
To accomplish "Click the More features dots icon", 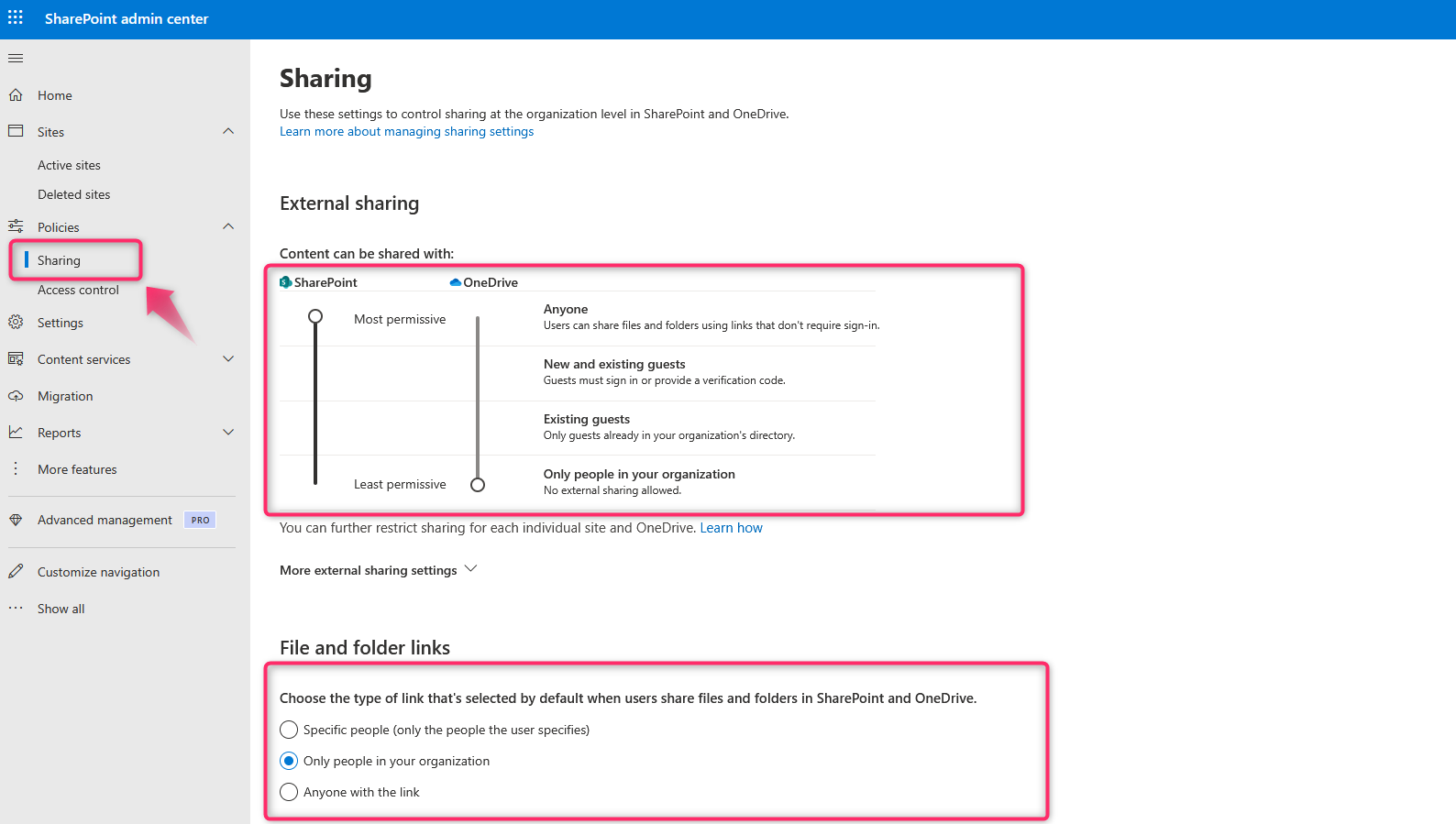I will [x=16, y=468].
